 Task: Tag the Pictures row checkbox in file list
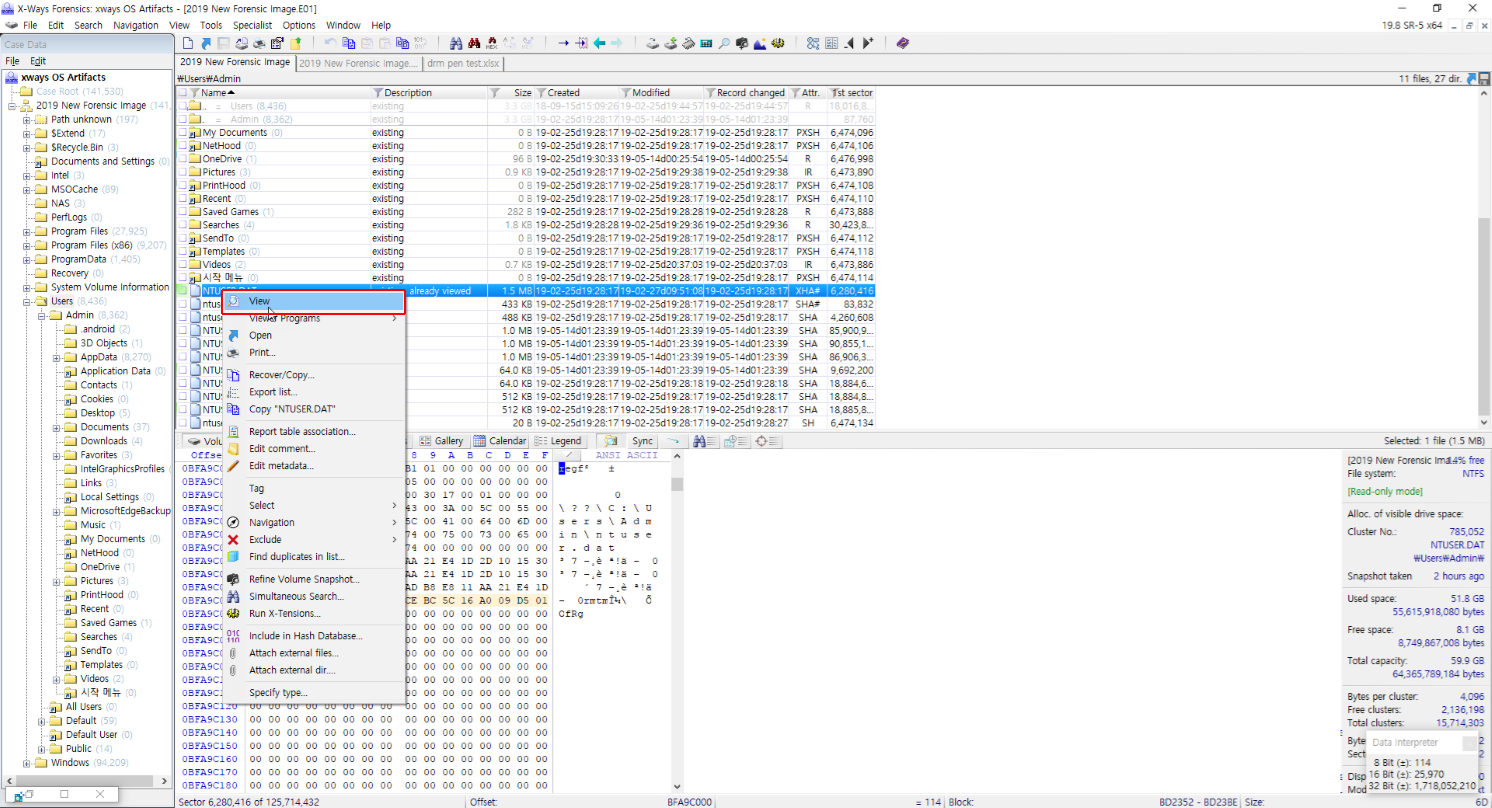(183, 172)
